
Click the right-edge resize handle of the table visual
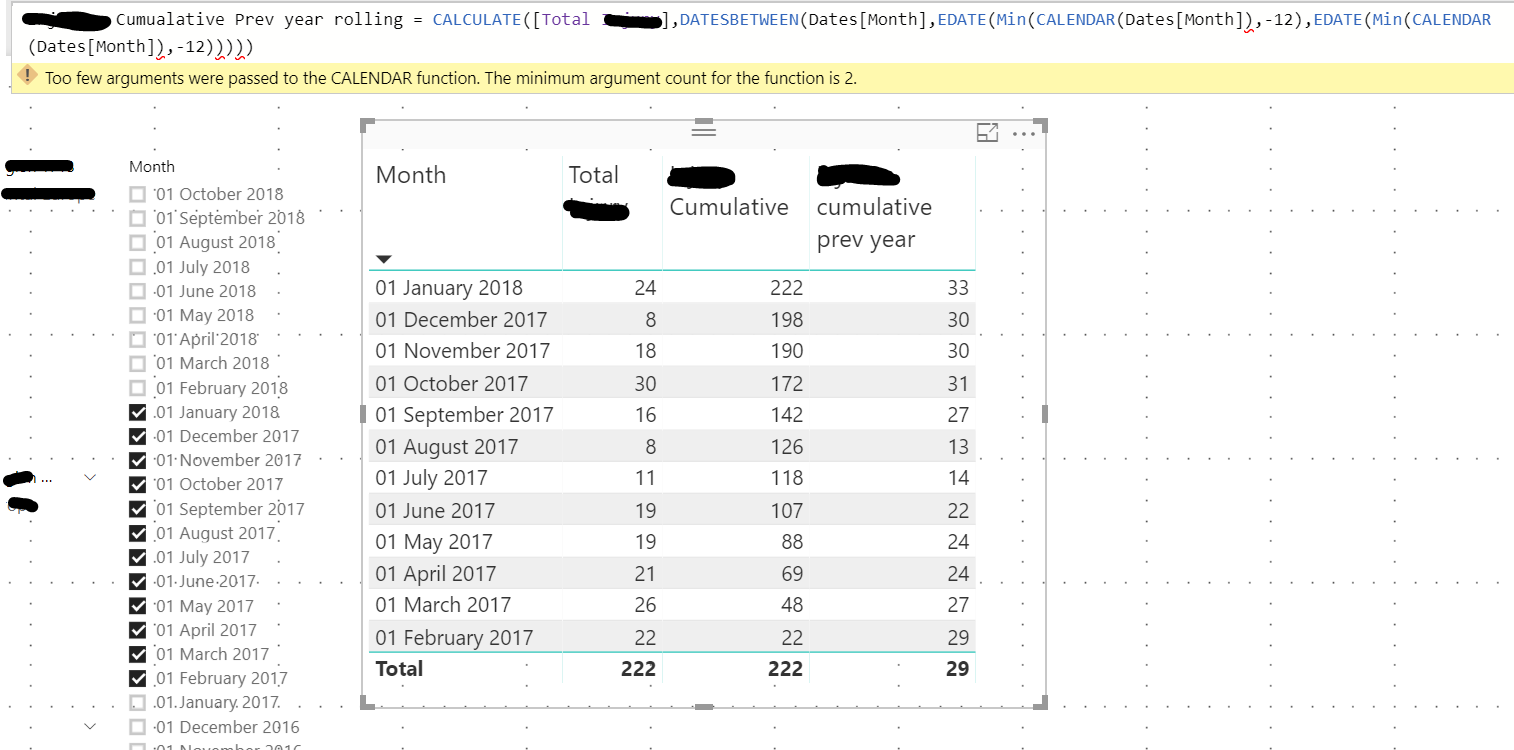[1044, 414]
